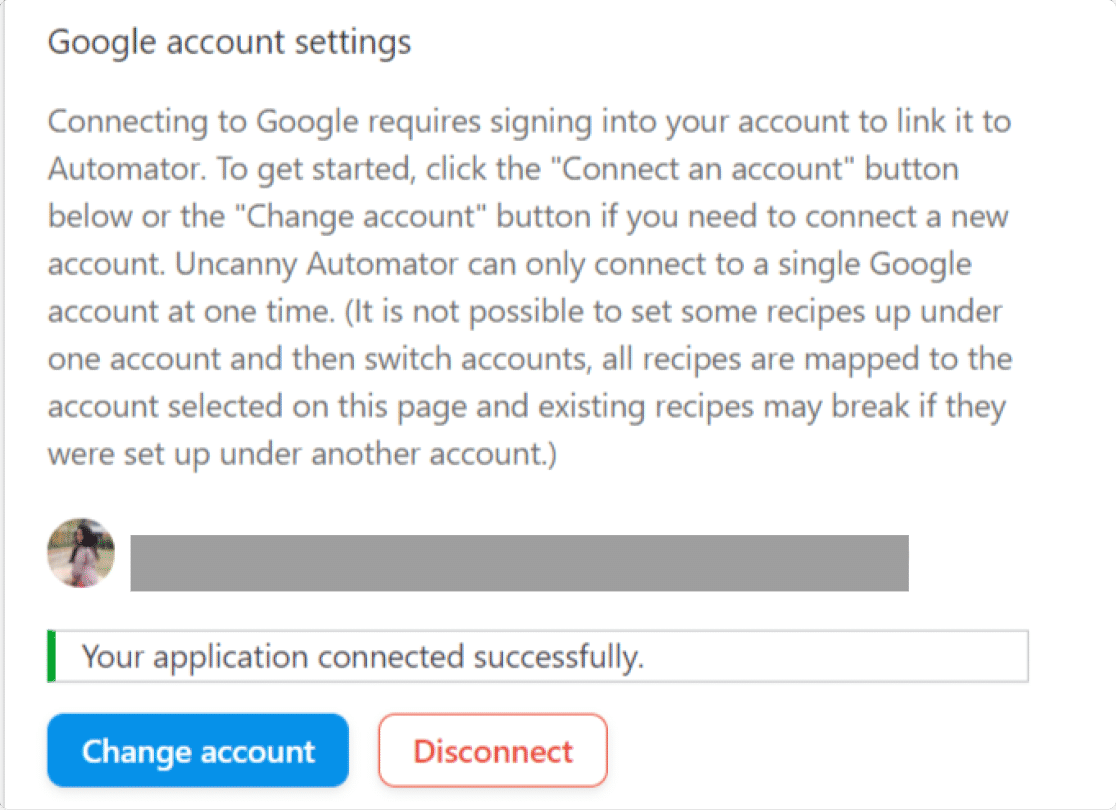Click the gray redacted account name bar

coord(520,563)
